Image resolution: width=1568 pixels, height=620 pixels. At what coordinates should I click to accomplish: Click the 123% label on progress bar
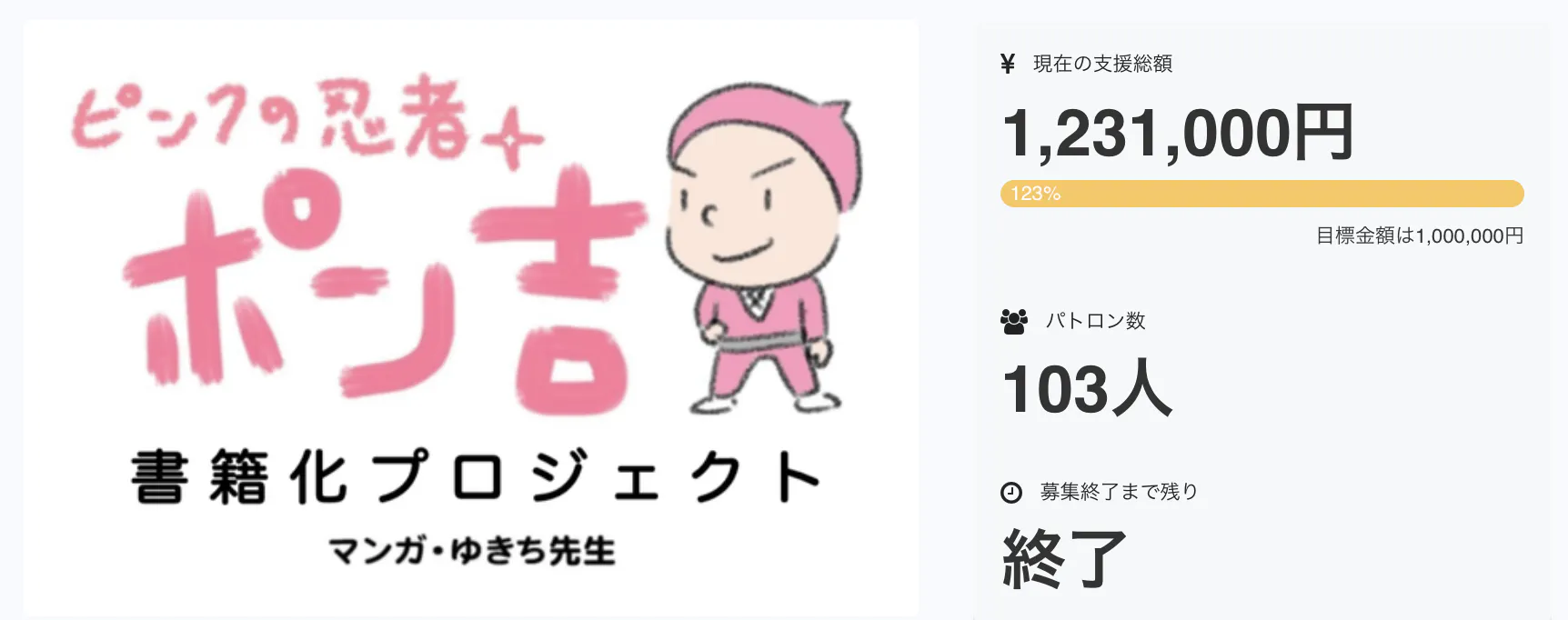[x=1035, y=194]
